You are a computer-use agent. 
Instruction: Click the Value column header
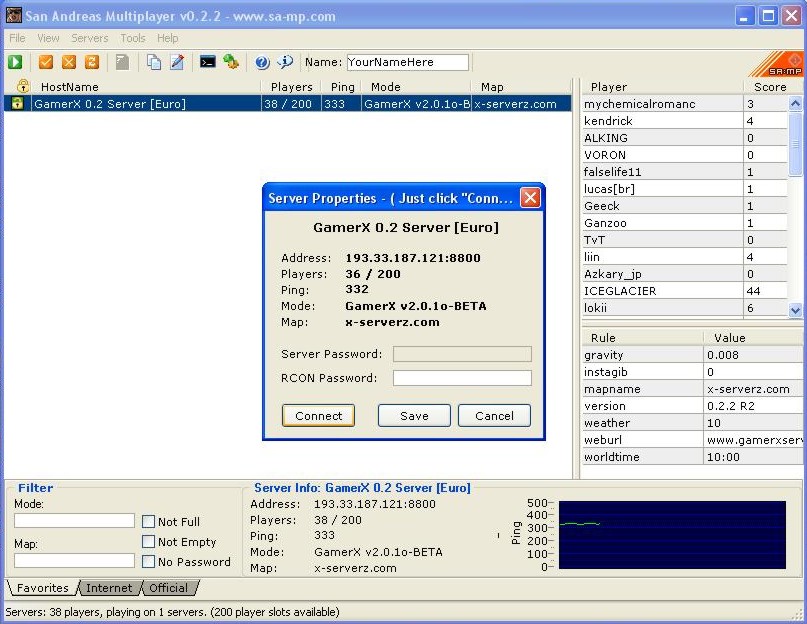(753, 338)
